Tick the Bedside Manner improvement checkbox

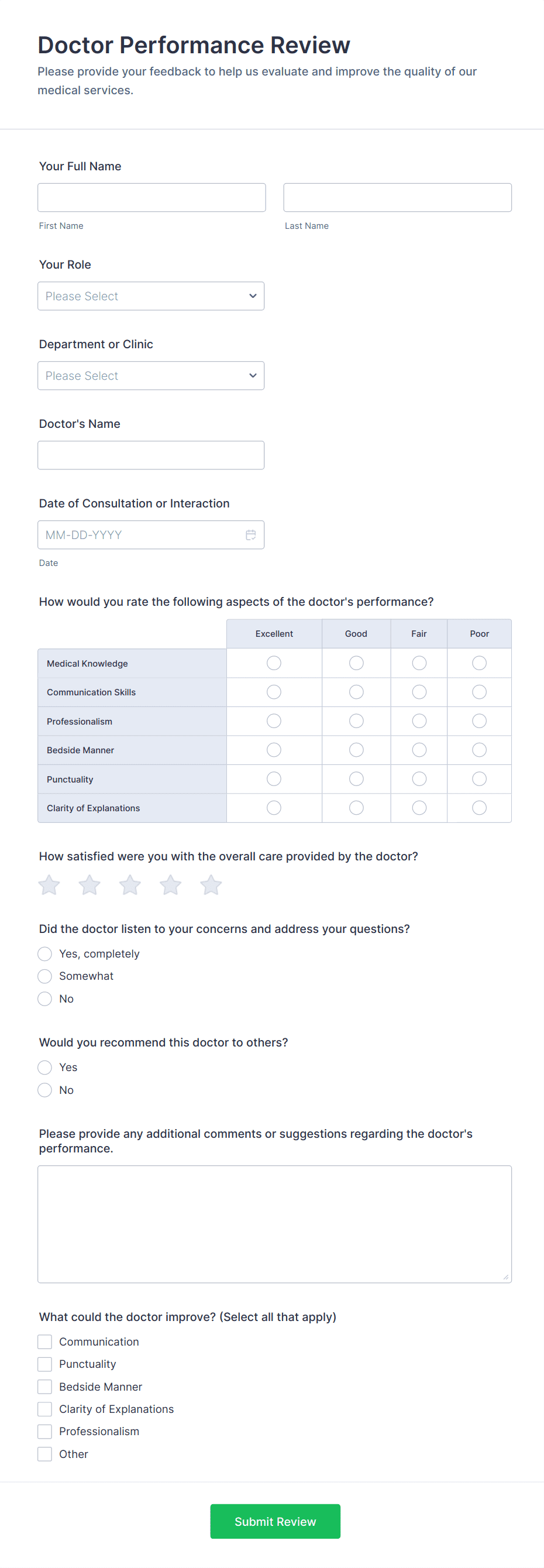click(45, 1387)
